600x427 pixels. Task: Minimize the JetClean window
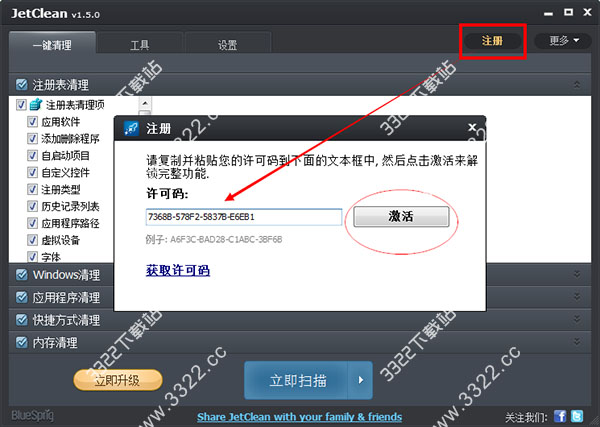[548, 13]
